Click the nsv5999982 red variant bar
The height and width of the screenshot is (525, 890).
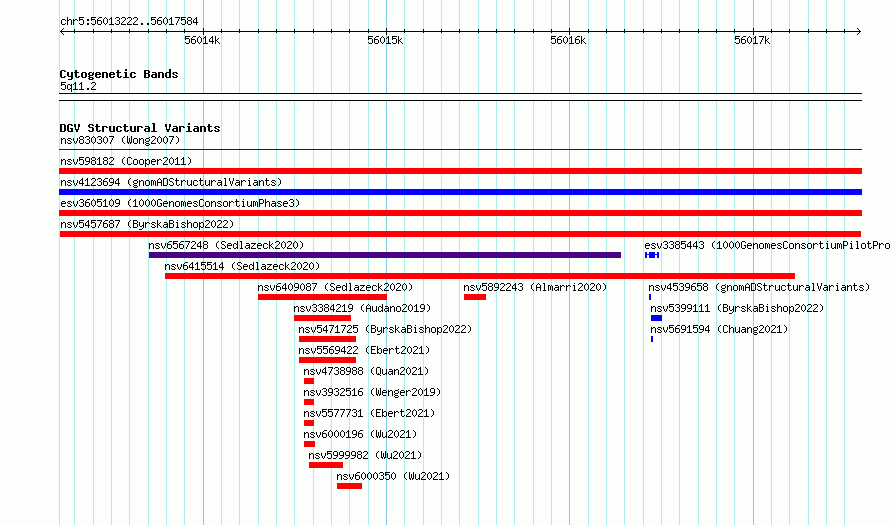click(326, 465)
